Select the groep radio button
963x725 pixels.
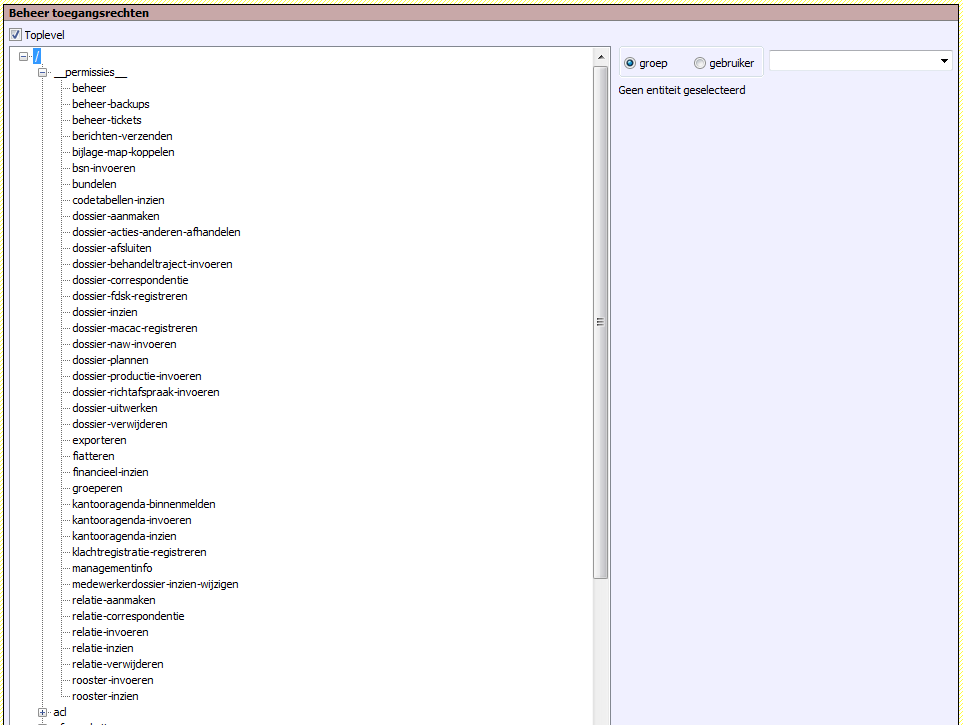[630, 63]
